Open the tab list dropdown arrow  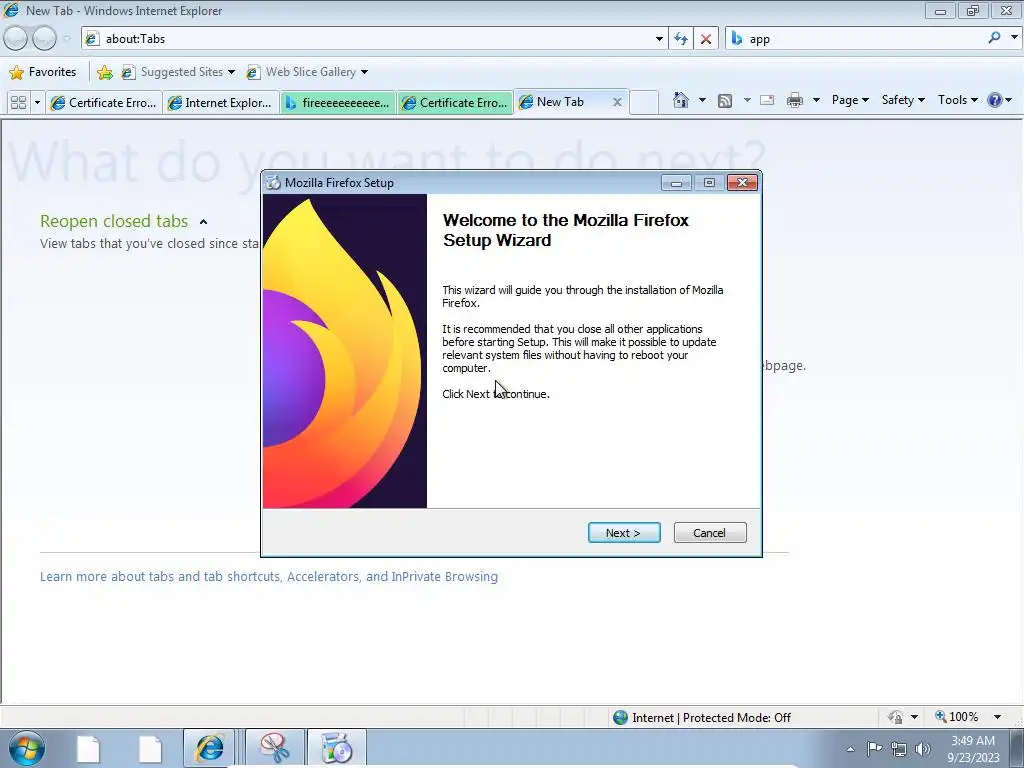[x=37, y=103]
